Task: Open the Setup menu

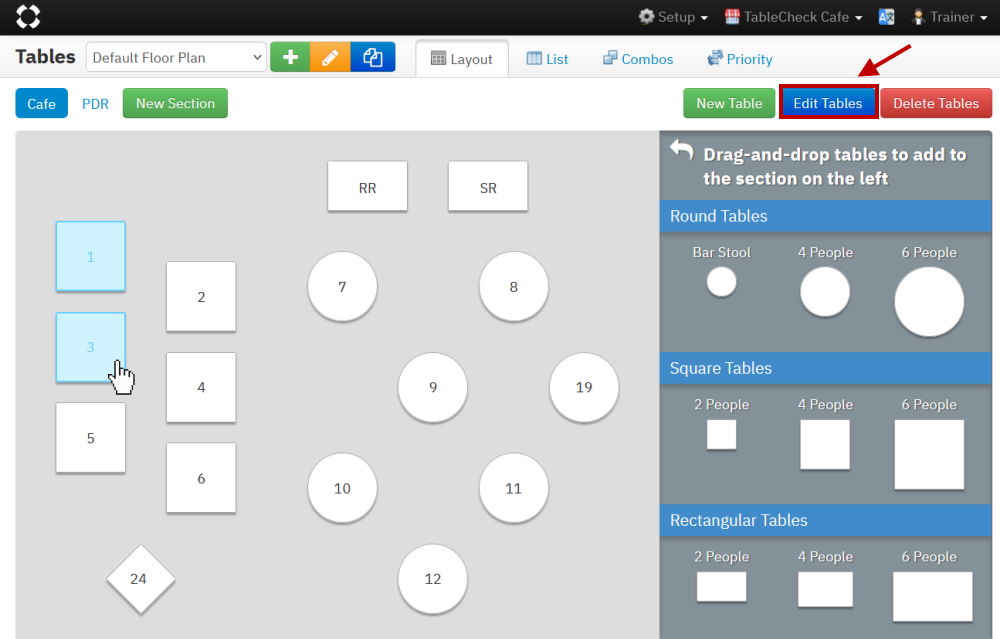Action: pyautogui.click(x=673, y=17)
